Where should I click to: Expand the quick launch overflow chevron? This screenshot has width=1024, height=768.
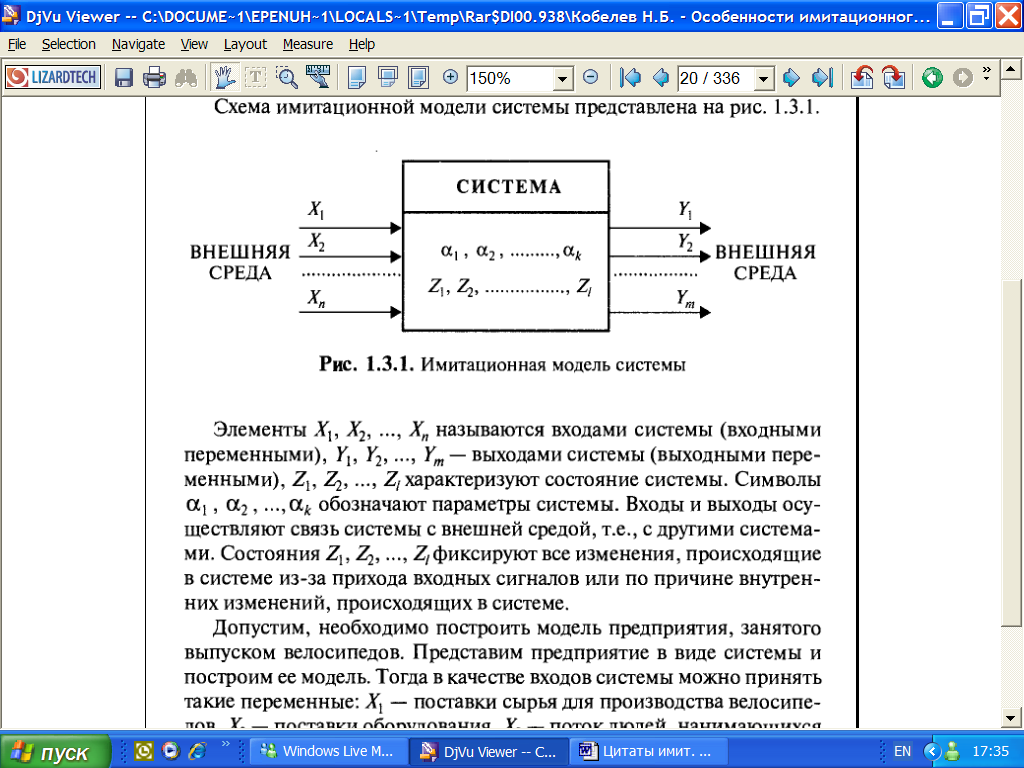225,744
